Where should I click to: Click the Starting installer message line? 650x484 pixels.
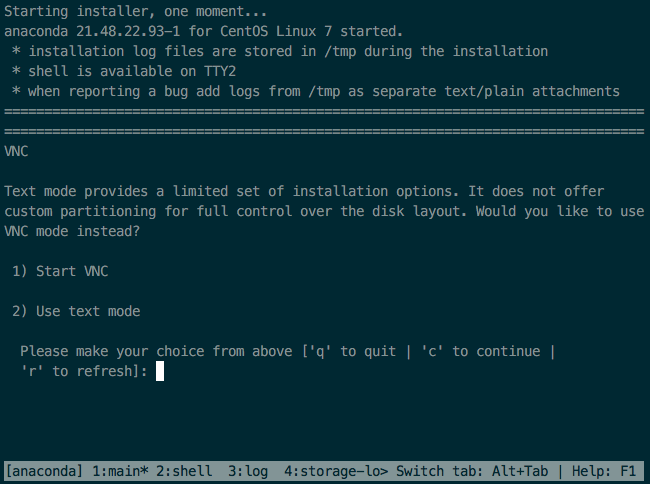click(x=136, y=11)
